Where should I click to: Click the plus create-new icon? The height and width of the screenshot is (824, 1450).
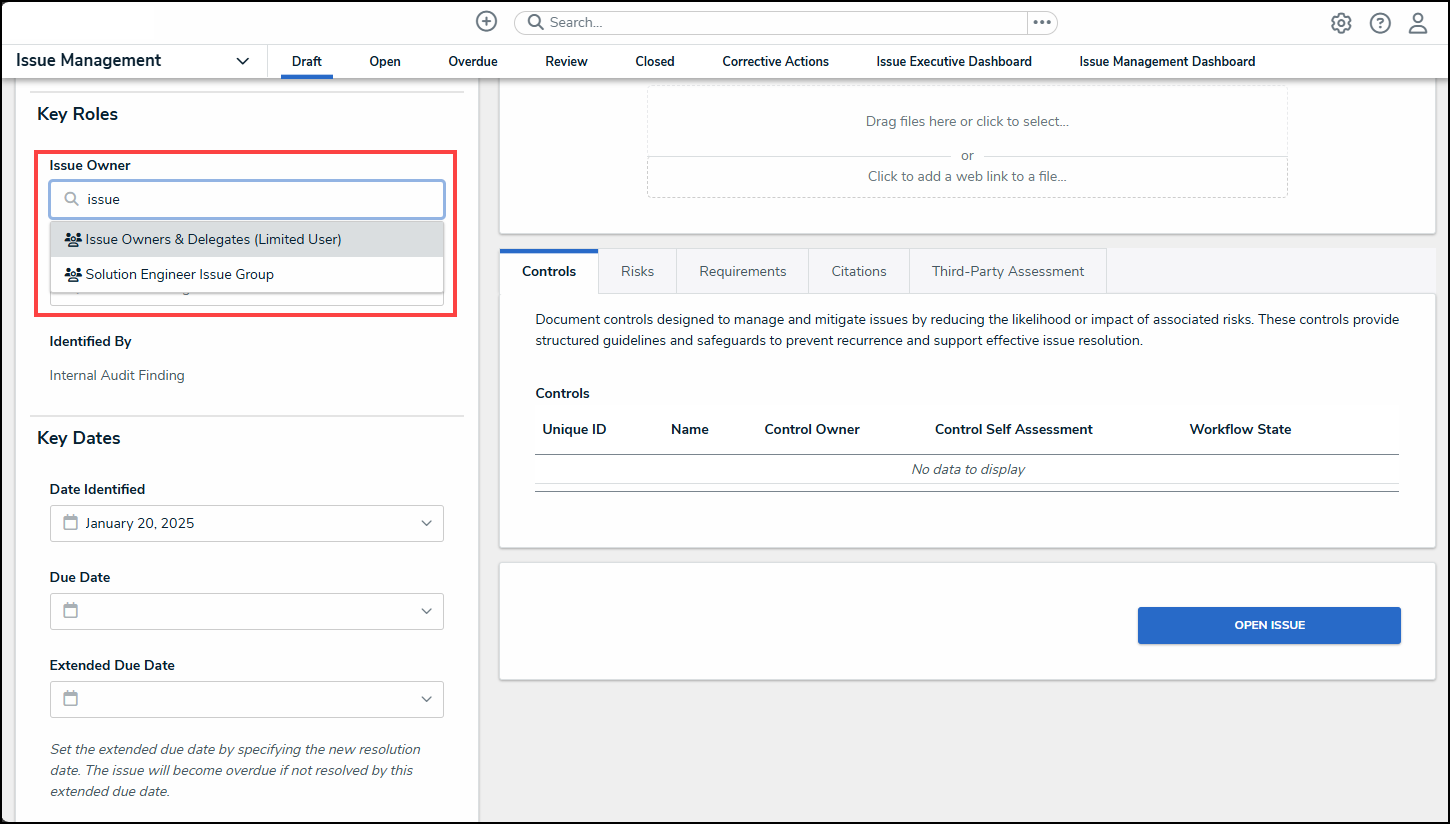point(486,22)
